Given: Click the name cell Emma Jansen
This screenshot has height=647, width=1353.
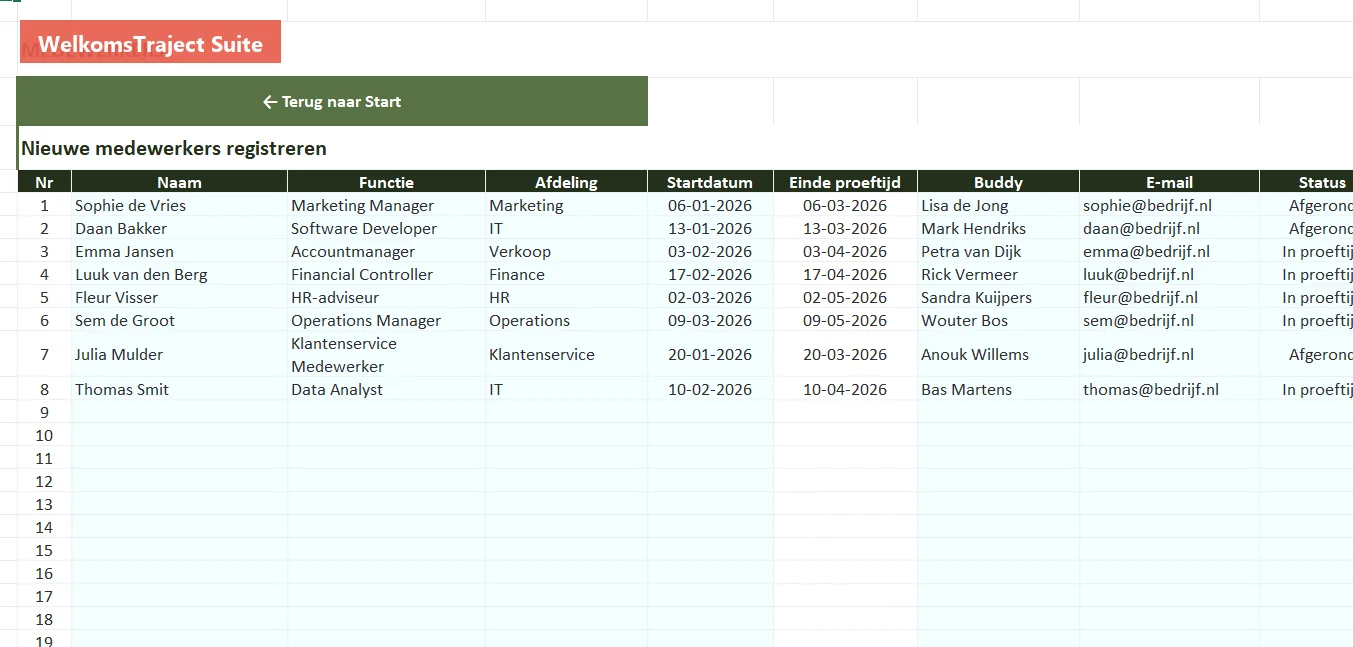Looking at the screenshot, I should click(x=180, y=251).
